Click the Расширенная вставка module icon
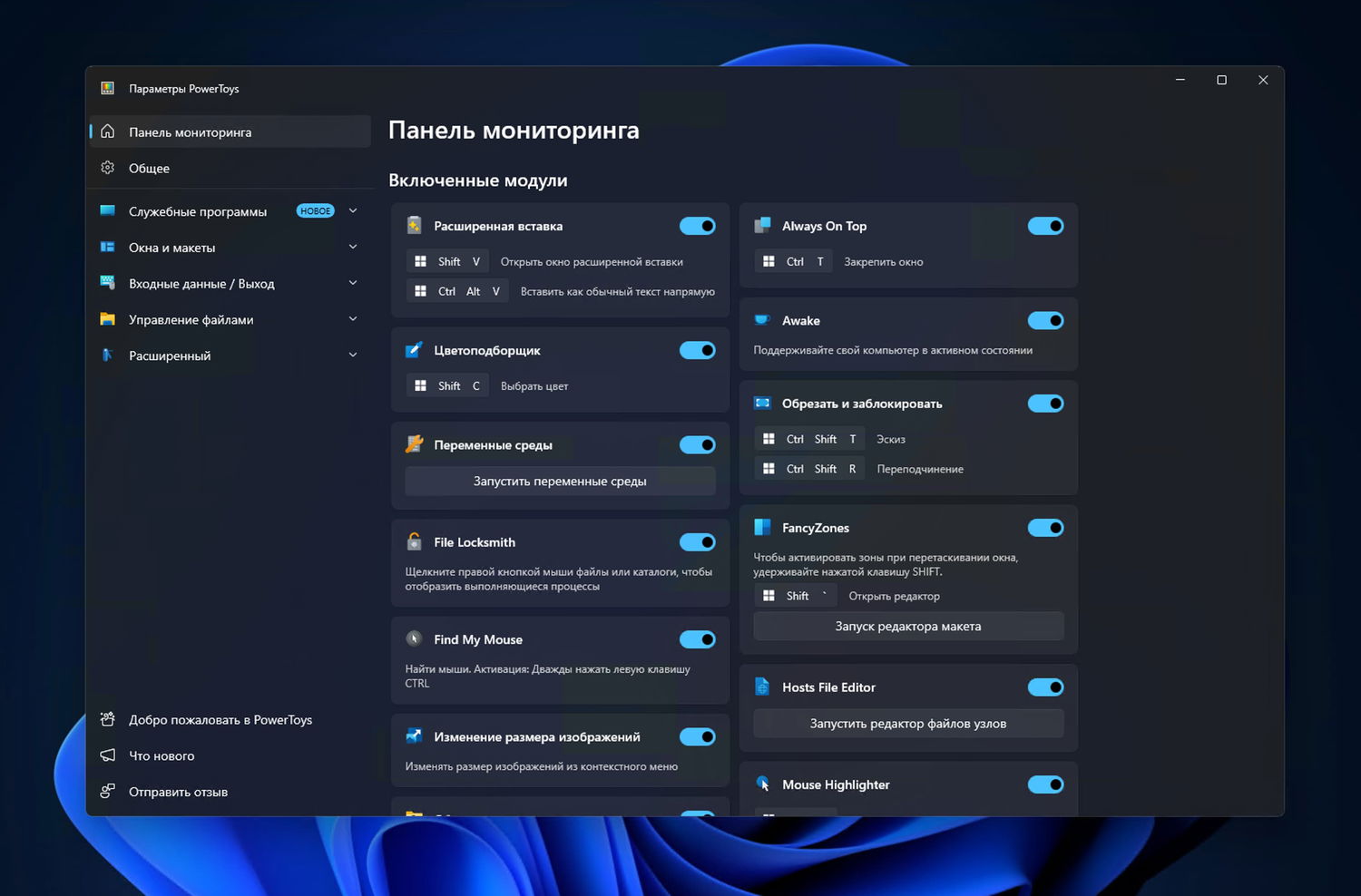 (414, 226)
